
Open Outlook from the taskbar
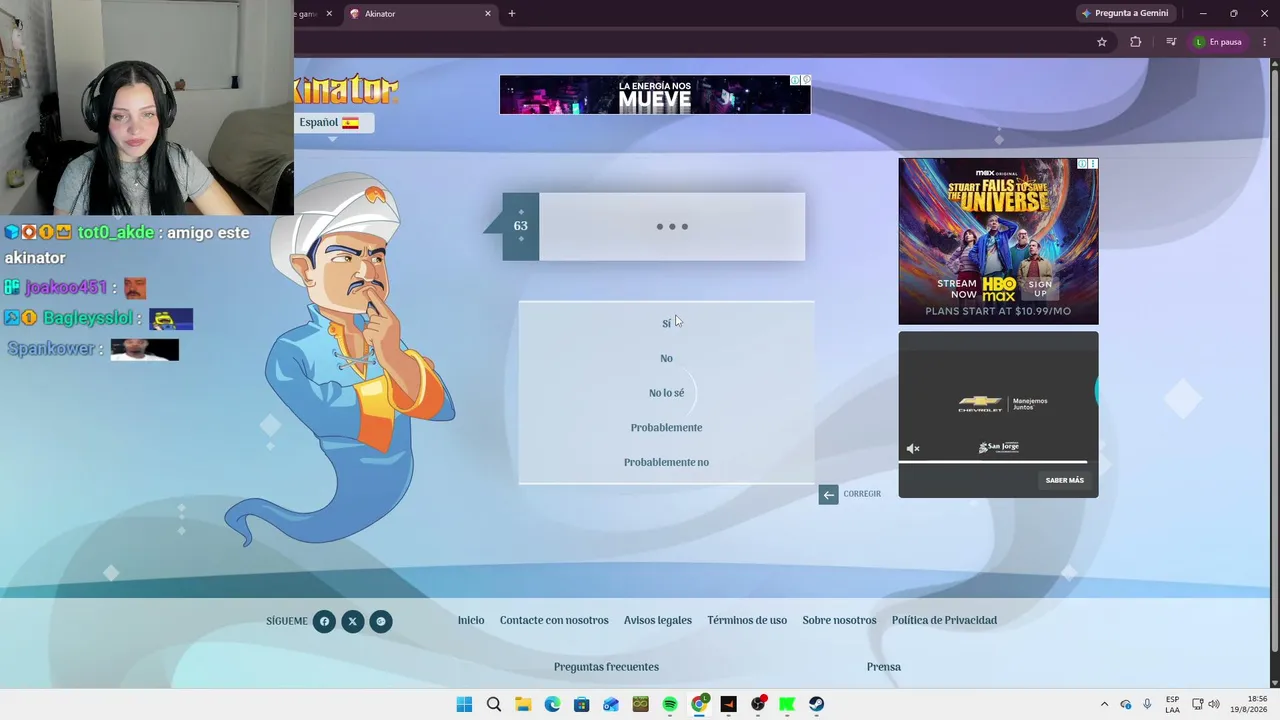[611, 704]
